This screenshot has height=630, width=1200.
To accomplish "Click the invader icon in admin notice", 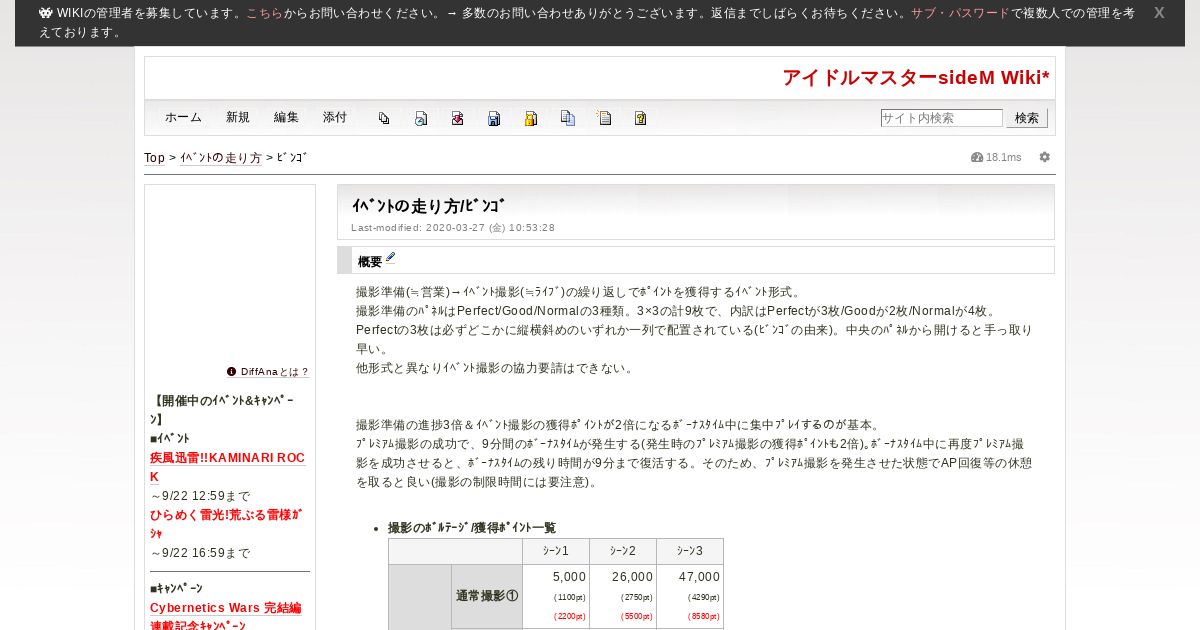I will point(46,13).
